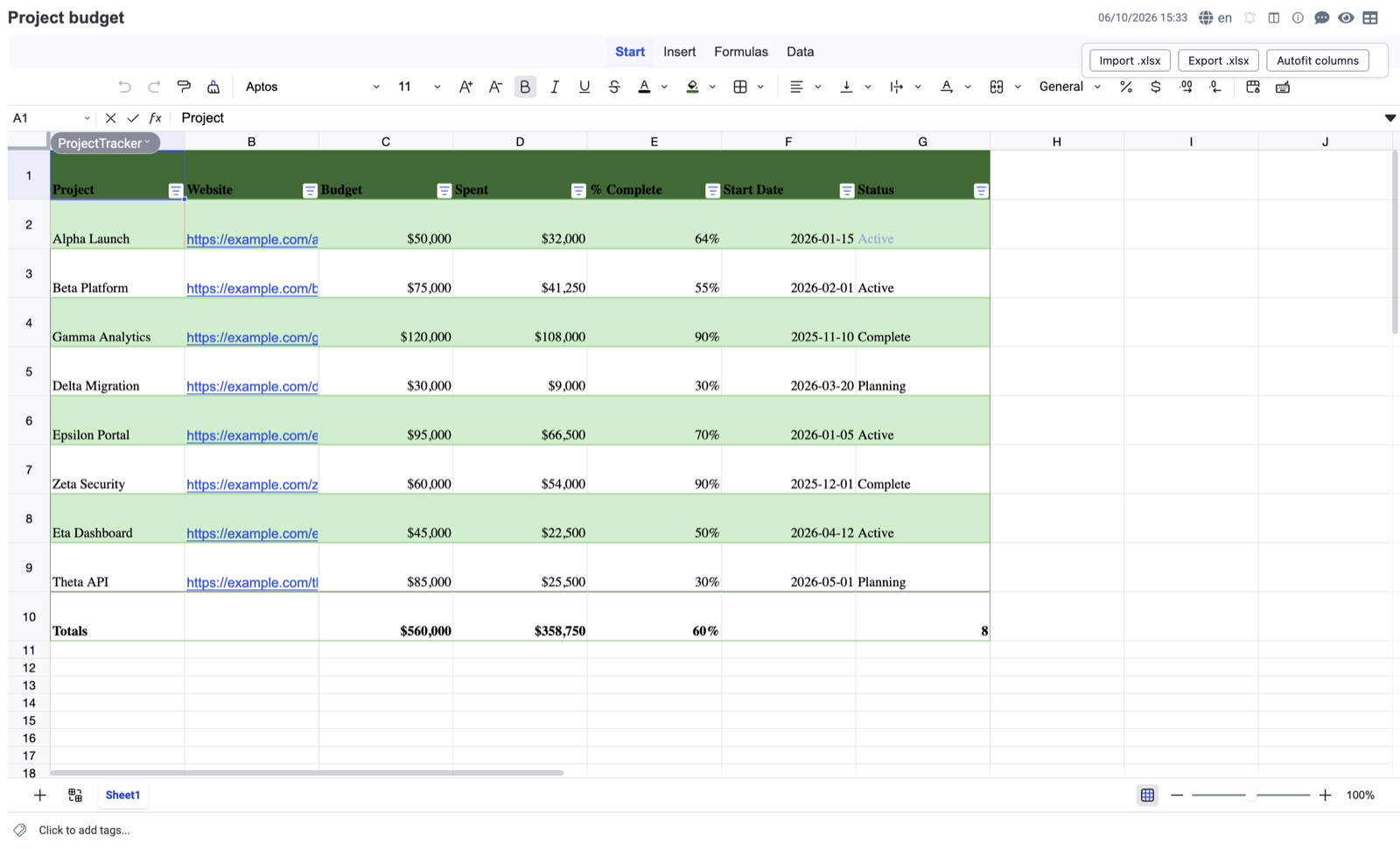Click increase decimal places icon
Viewport: 1400px width, 849px height.
point(1186,87)
